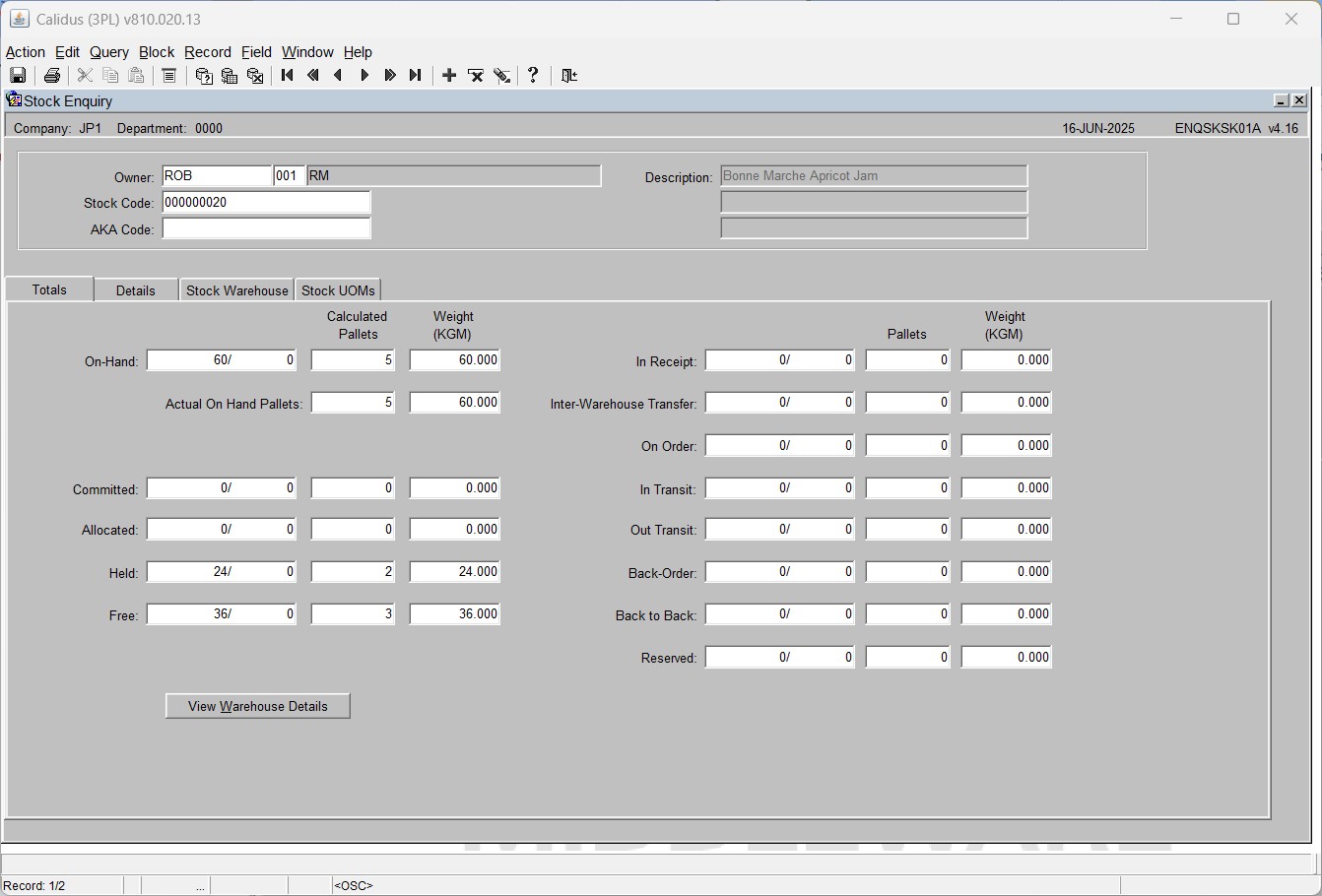Viewport: 1322px width, 896px height.
Task: Open the Field menu
Action: point(256,52)
